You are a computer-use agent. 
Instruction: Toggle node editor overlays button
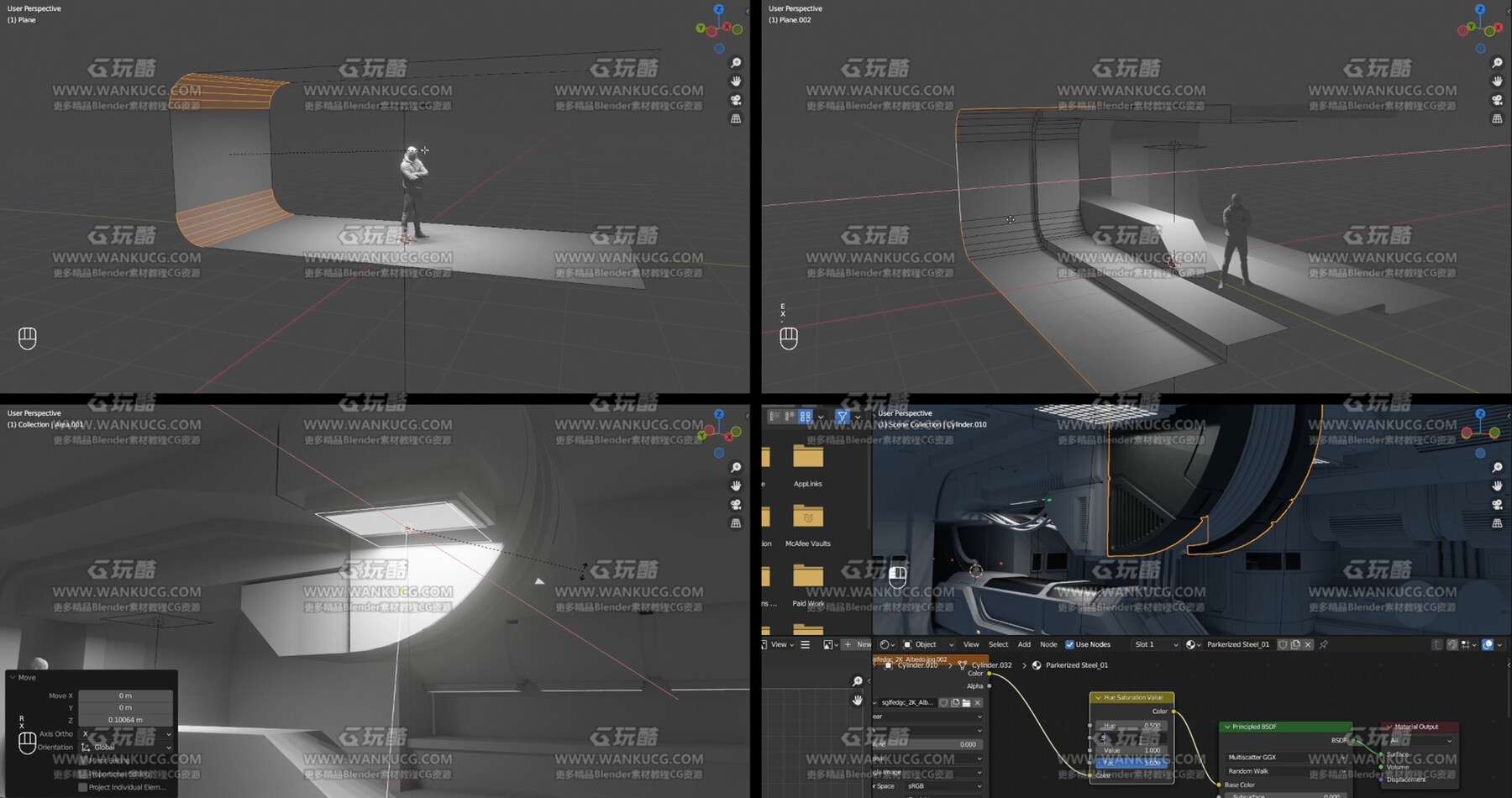pos(1488,645)
